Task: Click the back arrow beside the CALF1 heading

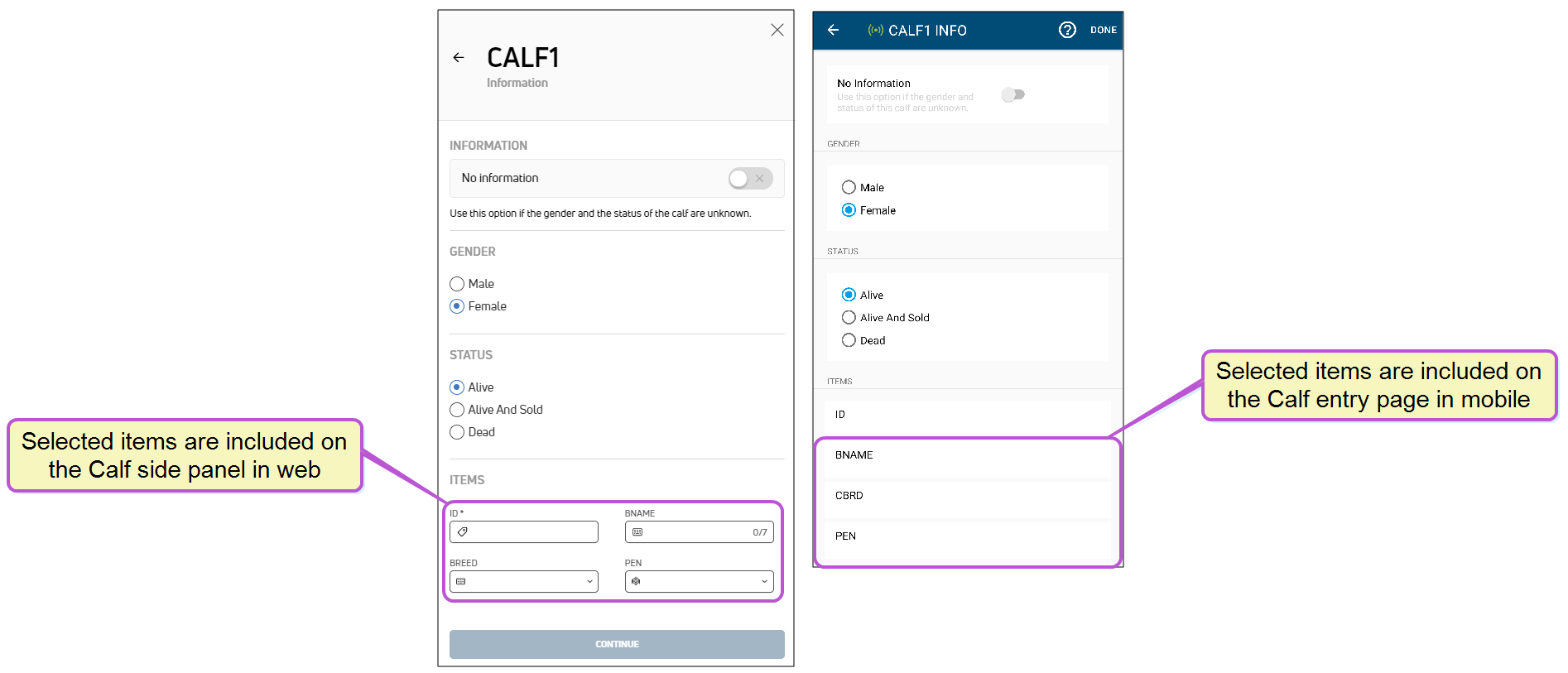Action: point(459,57)
